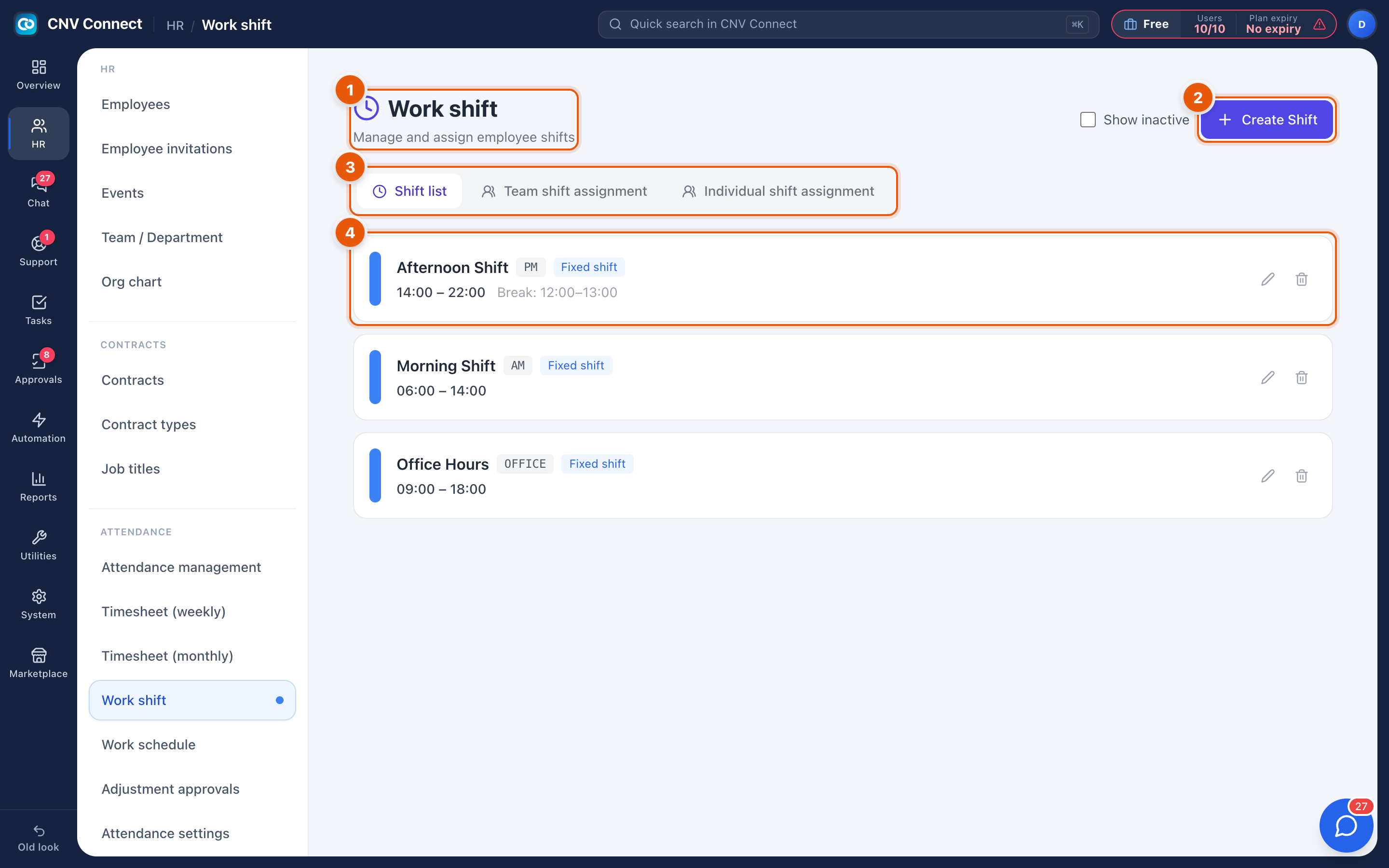This screenshot has height=868, width=1389.
Task: Go to Attendance management
Action: [192, 567]
